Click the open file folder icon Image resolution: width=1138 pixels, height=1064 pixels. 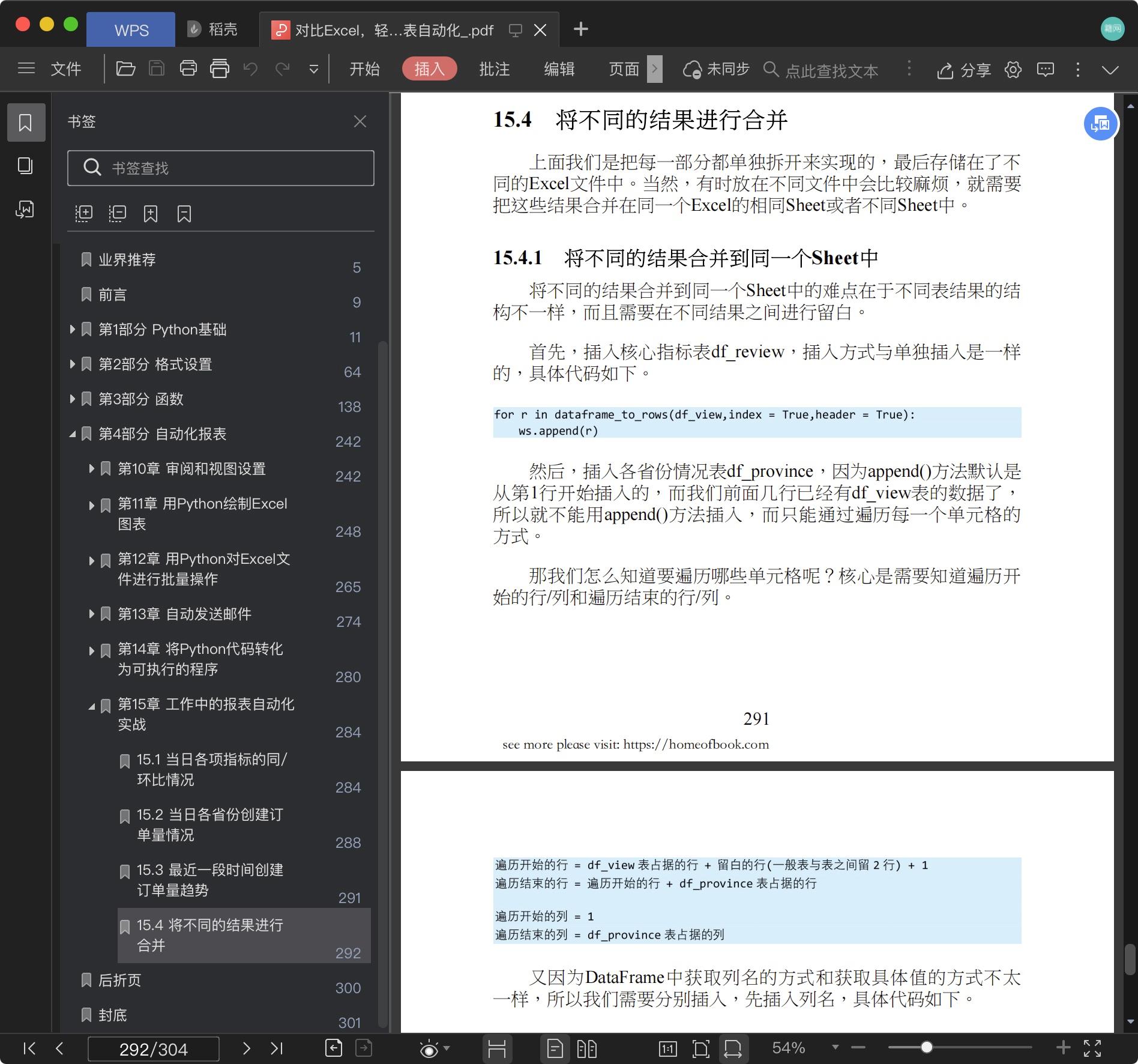tap(125, 69)
